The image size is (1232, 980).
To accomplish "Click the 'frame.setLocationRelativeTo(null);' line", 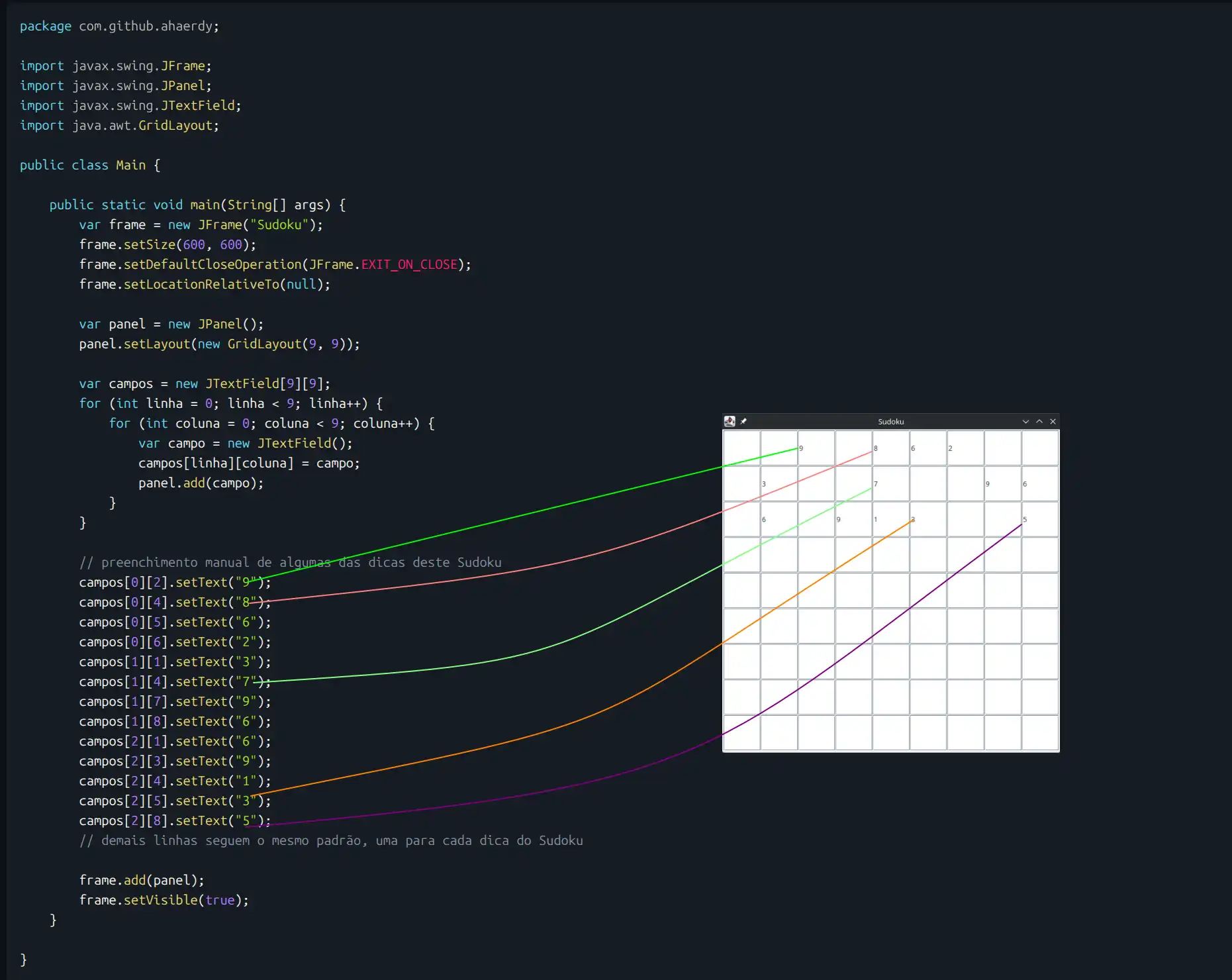I will coord(205,285).
